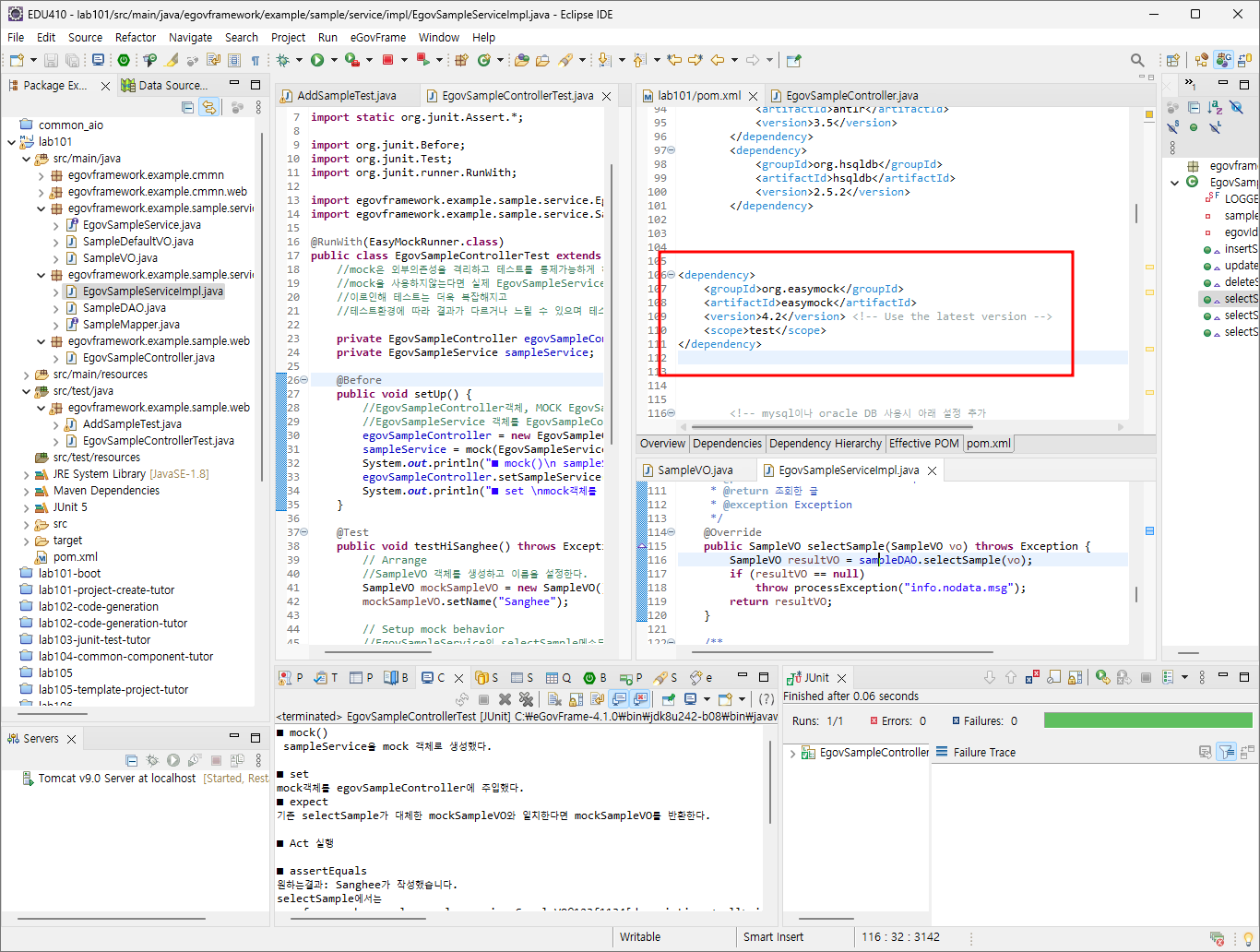
Task: Click Pin Console icon
Action: pyautogui.click(x=669, y=699)
